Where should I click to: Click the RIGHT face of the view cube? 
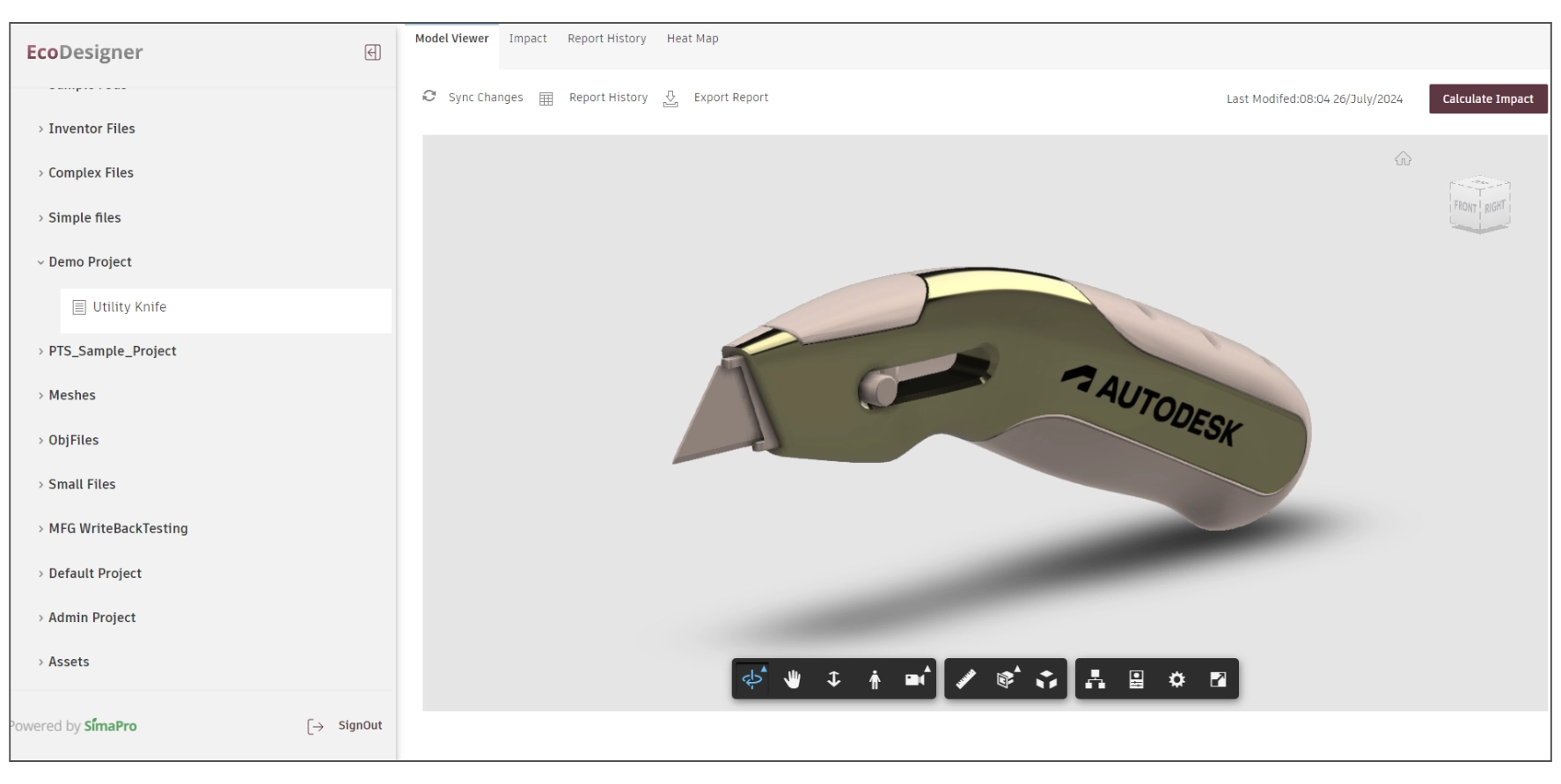click(x=1495, y=206)
